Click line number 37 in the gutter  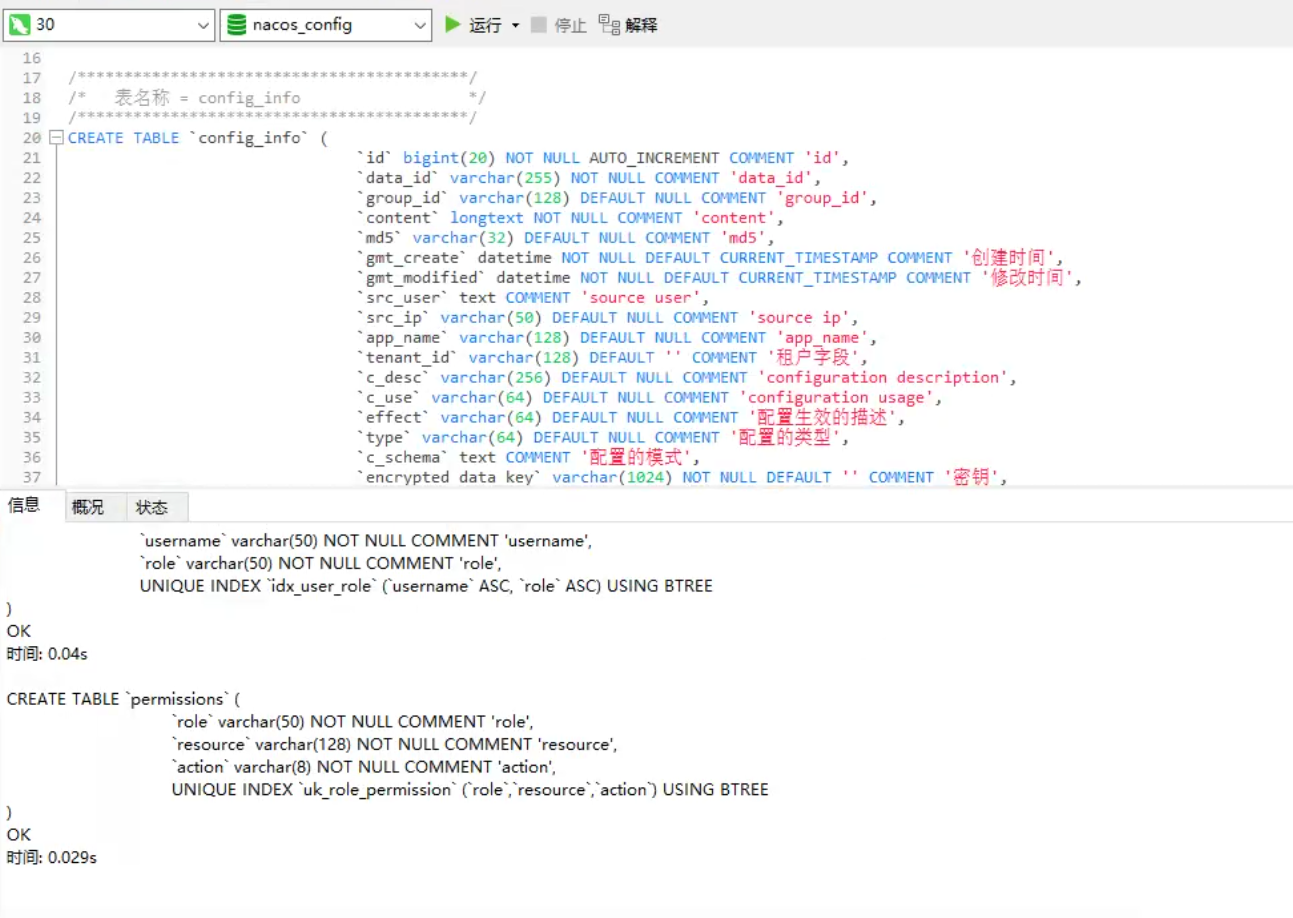click(31, 477)
